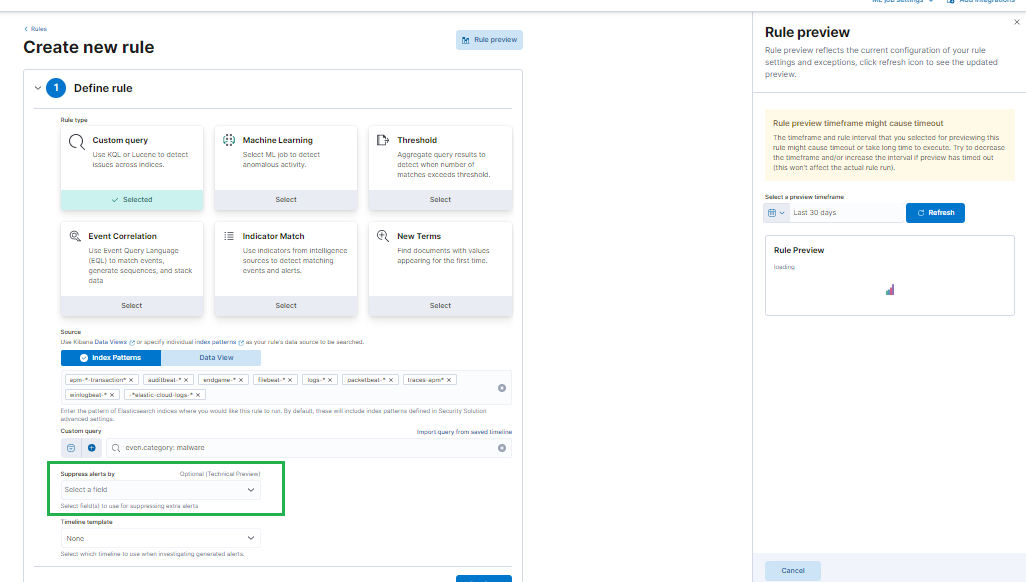Expand the Define rule step one section
Screen dimensions: 1026x582
pyautogui.click(x=38, y=87)
